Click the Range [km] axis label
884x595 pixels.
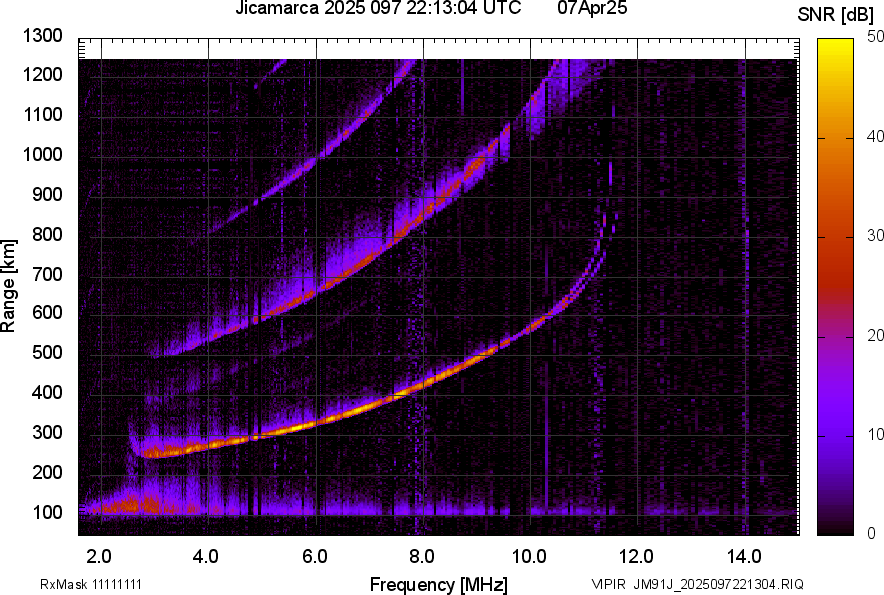8,286
